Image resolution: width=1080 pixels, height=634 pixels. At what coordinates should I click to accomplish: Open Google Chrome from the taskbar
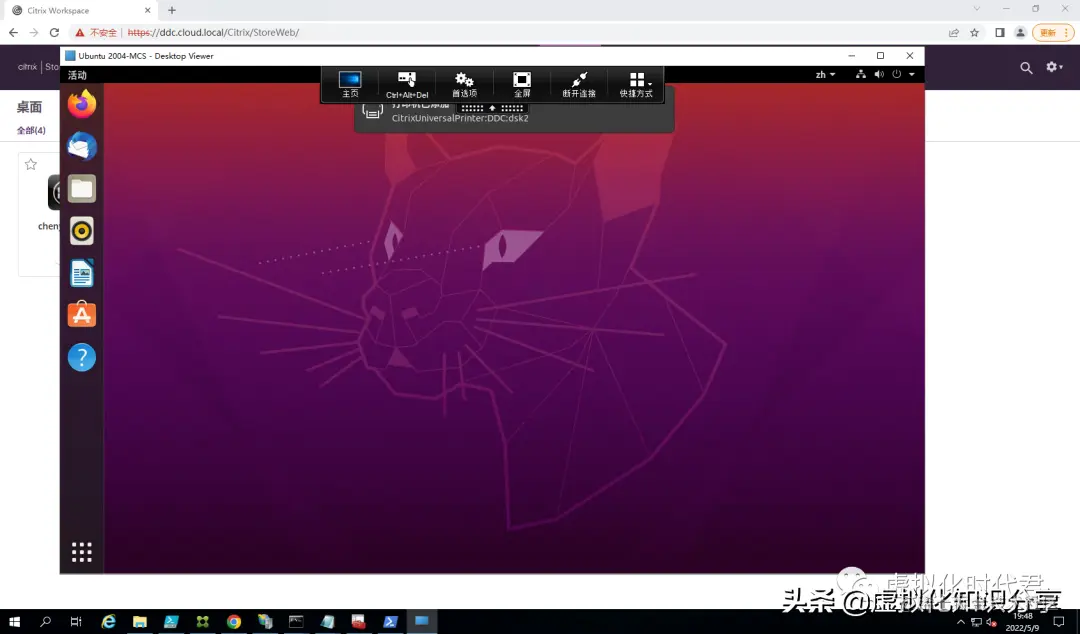click(x=234, y=622)
